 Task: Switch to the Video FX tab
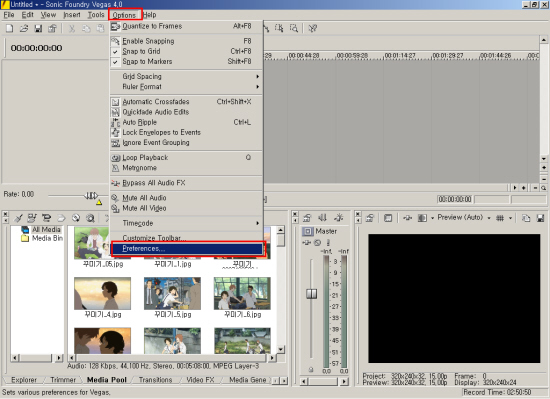coord(200,380)
